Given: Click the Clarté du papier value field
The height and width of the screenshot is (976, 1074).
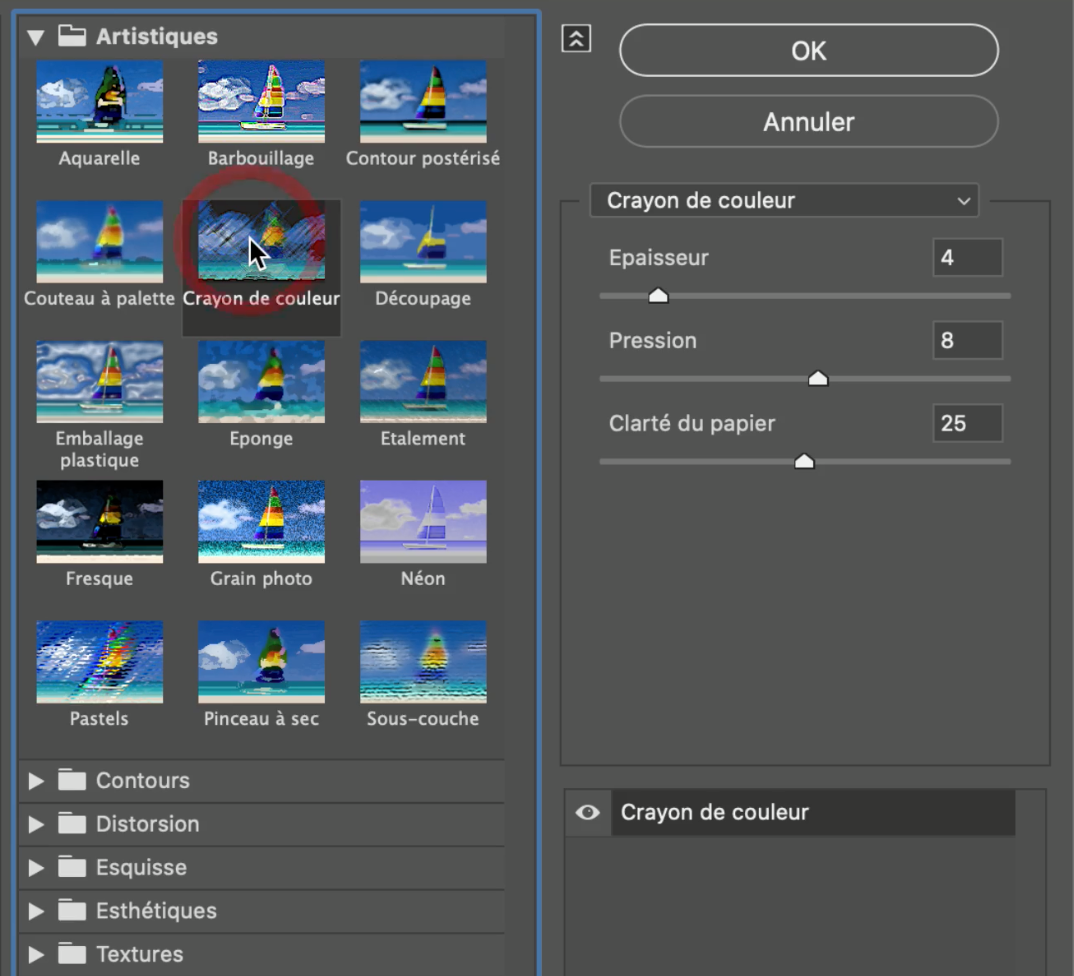Looking at the screenshot, I should pyautogui.click(x=968, y=423).
